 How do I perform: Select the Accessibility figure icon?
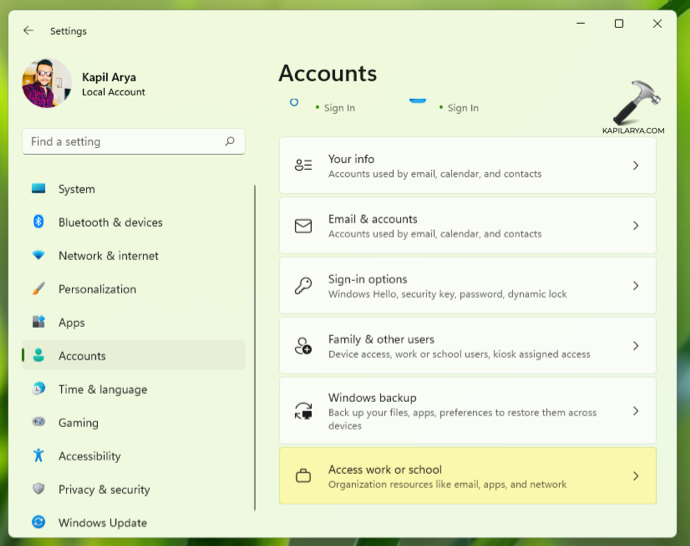coord(39,456)
